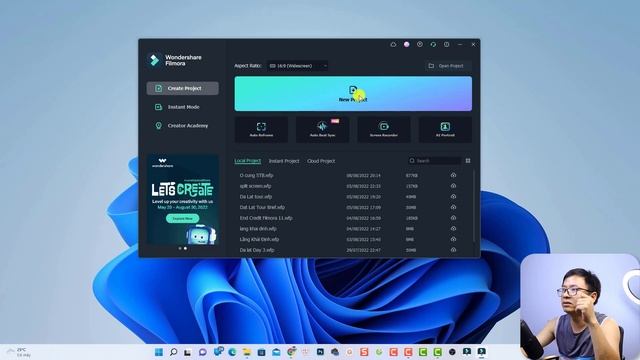Viewport: 640px width, 360px height.
Task: Click the project list scrollbar
Action: (474, 206)
